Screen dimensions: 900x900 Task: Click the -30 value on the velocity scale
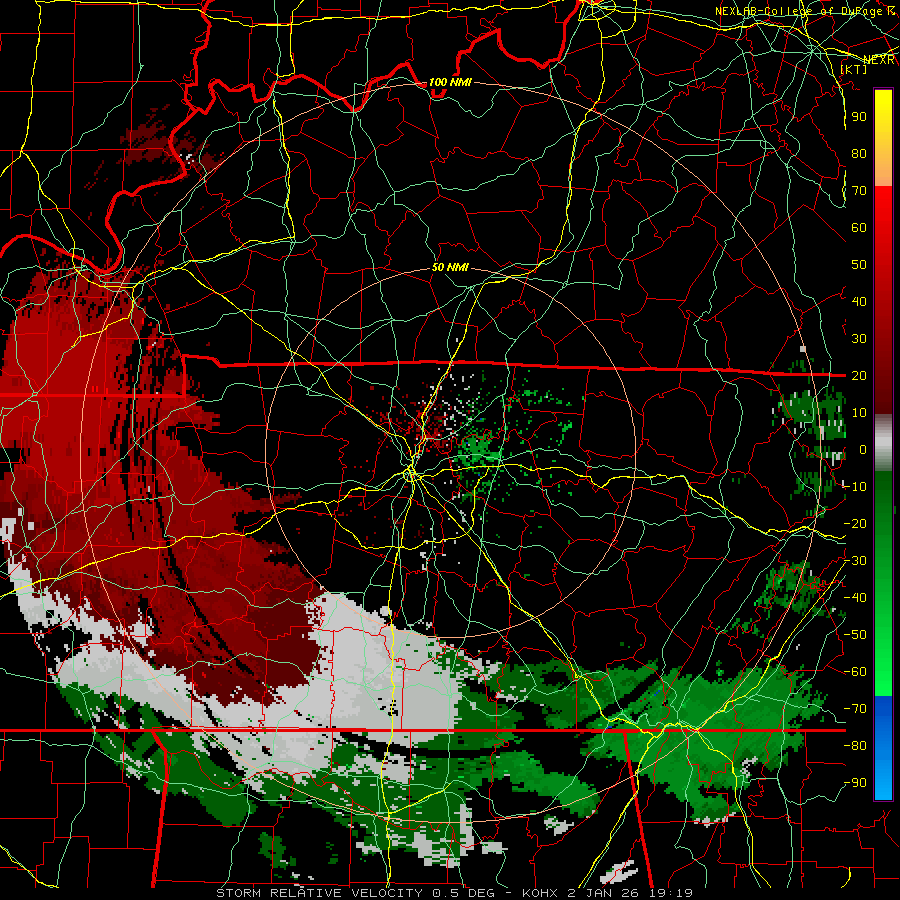pyautogui.click(x=855, y=561)
